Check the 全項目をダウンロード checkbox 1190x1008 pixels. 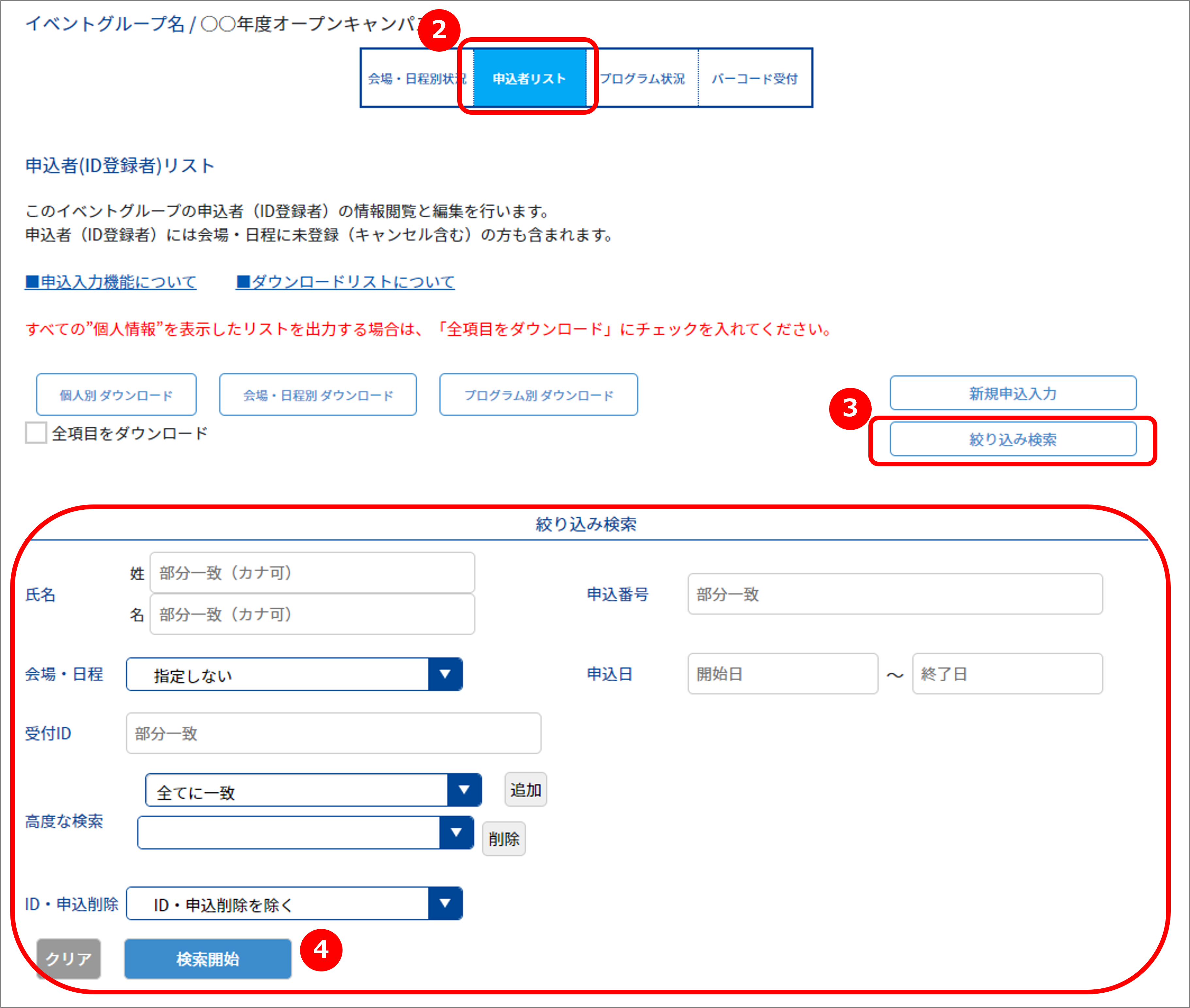35,433
